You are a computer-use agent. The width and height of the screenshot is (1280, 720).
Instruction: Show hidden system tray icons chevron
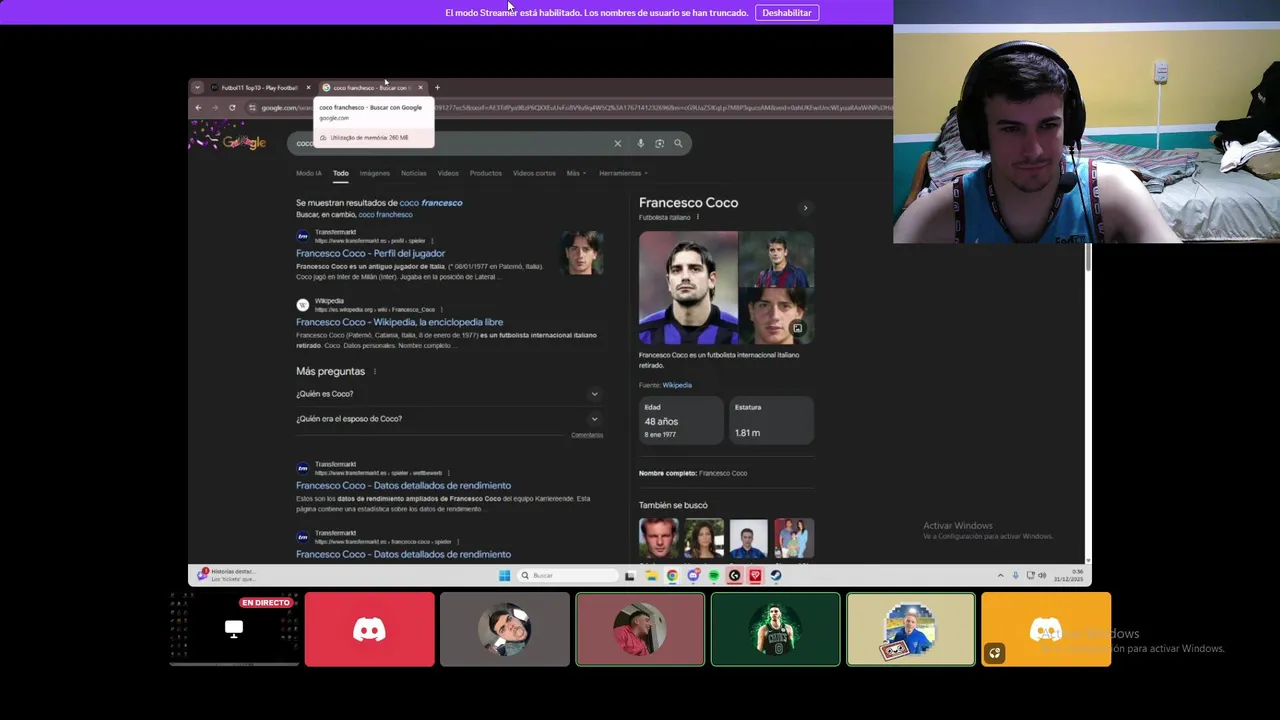click(1000, 575)
